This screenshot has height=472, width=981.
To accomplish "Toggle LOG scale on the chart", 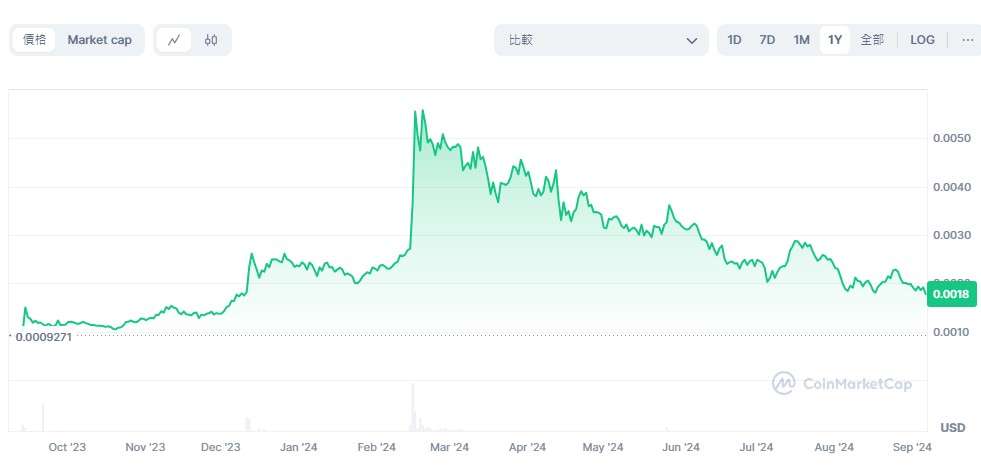I will tap(922, 40).
